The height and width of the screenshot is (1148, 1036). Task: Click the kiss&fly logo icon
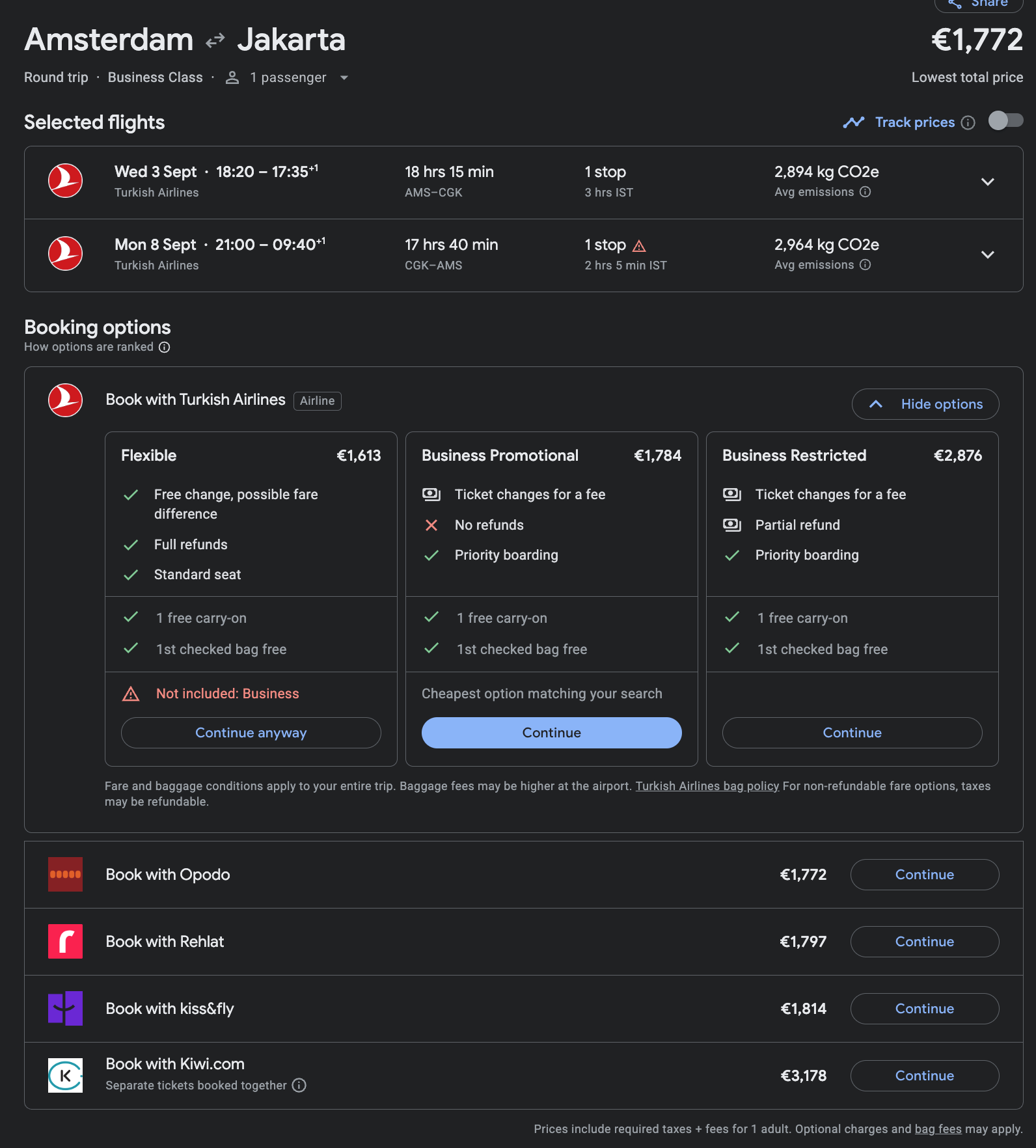pyautogui.click(x=65, y=1009)
